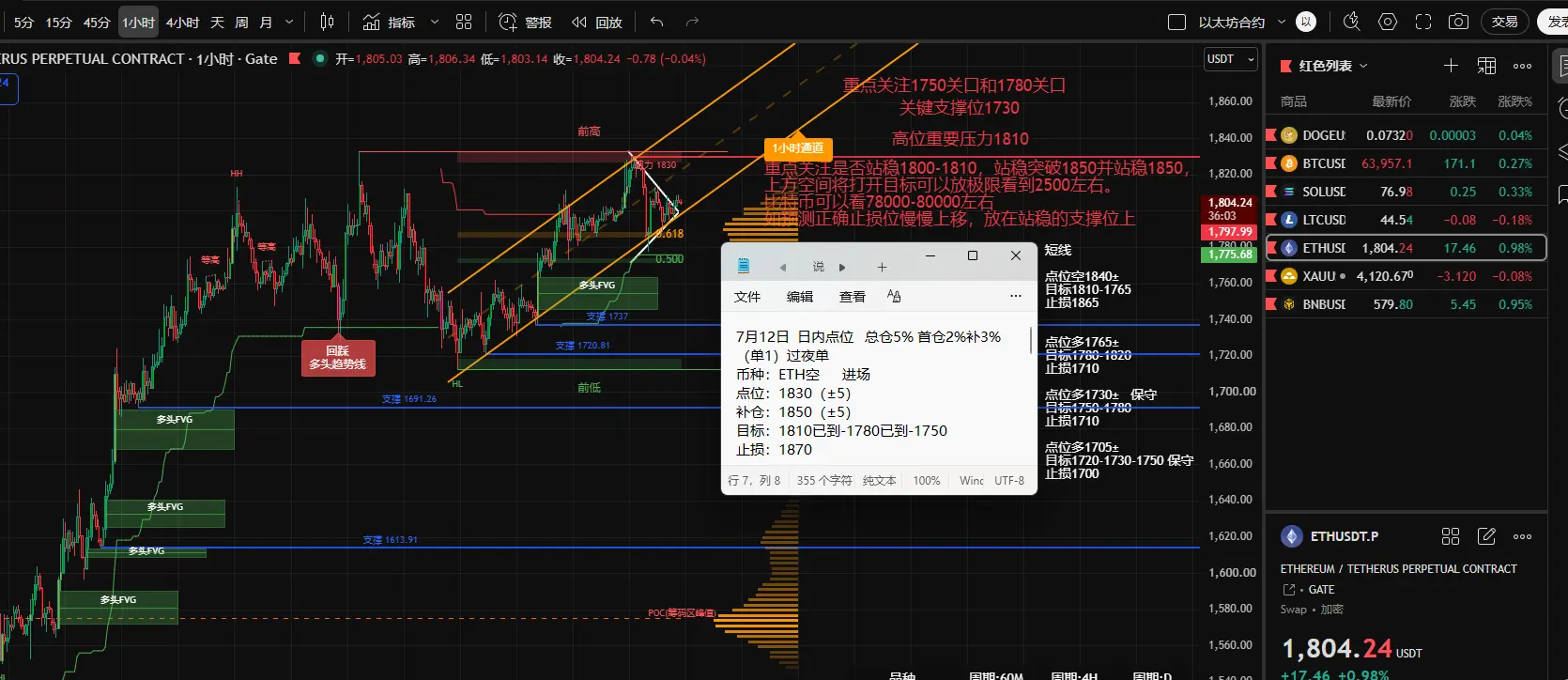Open the ETHUSDT.P details grid icon
Screen dimensions: 1568x680
tap(1451, 536)
